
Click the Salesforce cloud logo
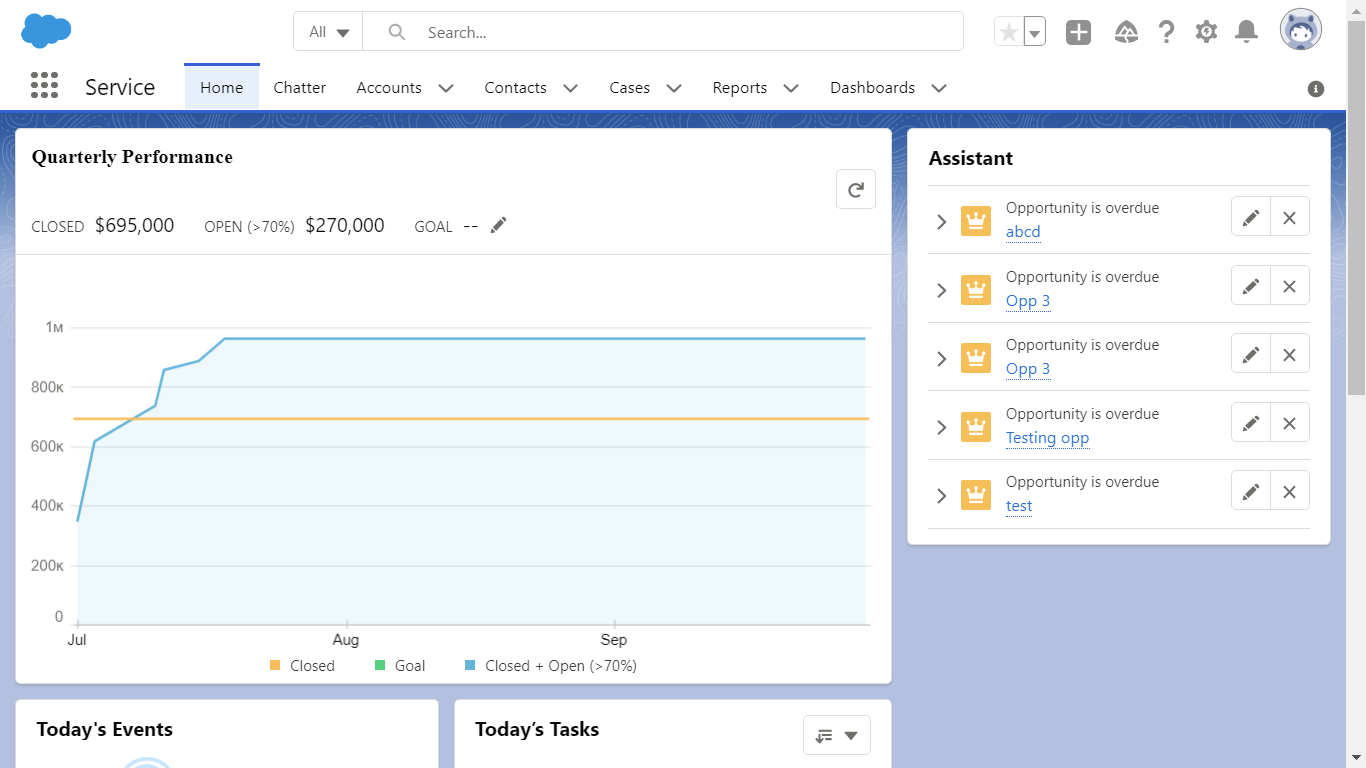46,31
